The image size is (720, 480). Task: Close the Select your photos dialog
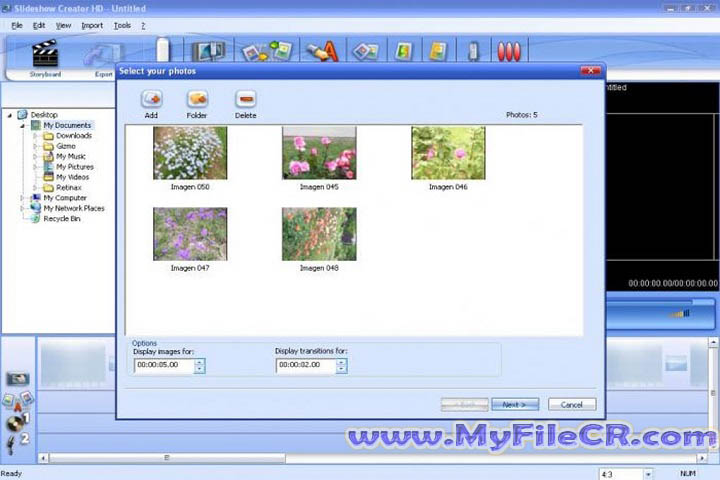(x=591, y=70)
